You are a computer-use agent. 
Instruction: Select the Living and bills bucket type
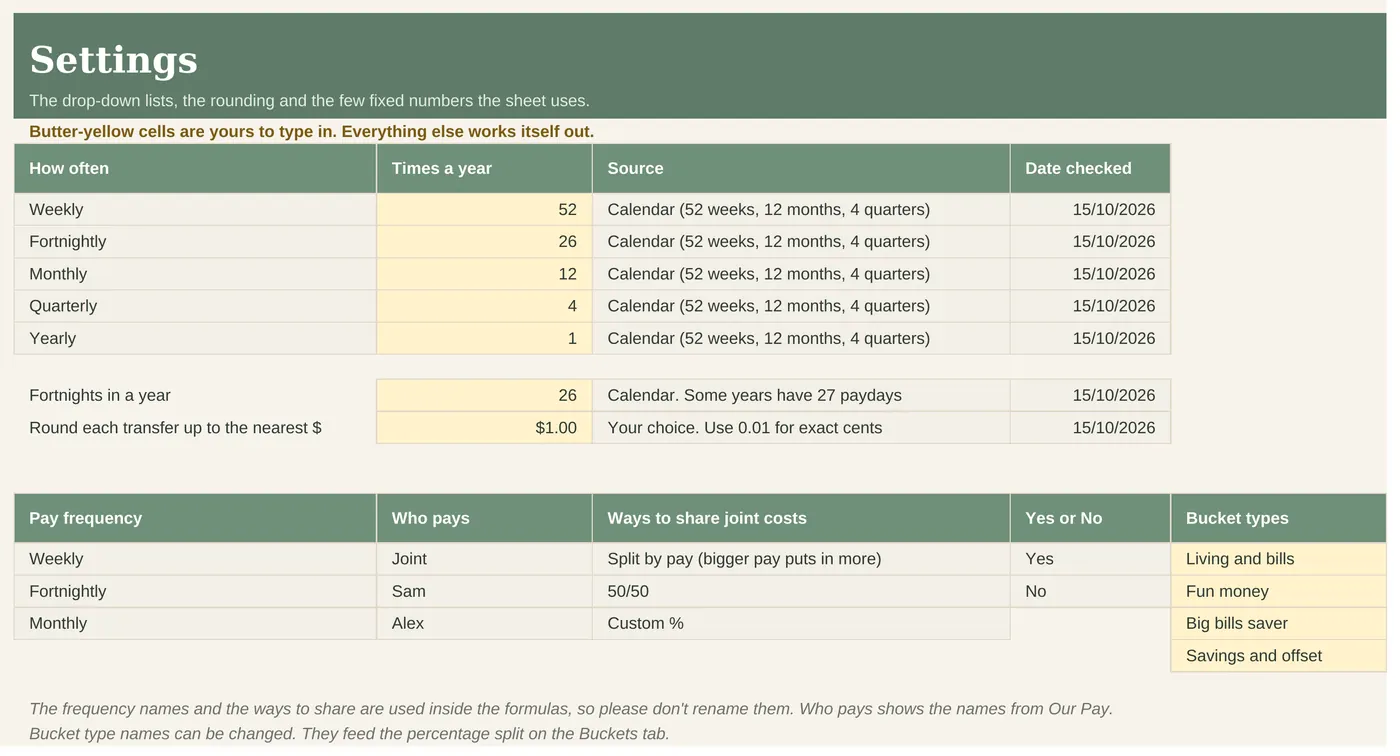(1278, 559)
